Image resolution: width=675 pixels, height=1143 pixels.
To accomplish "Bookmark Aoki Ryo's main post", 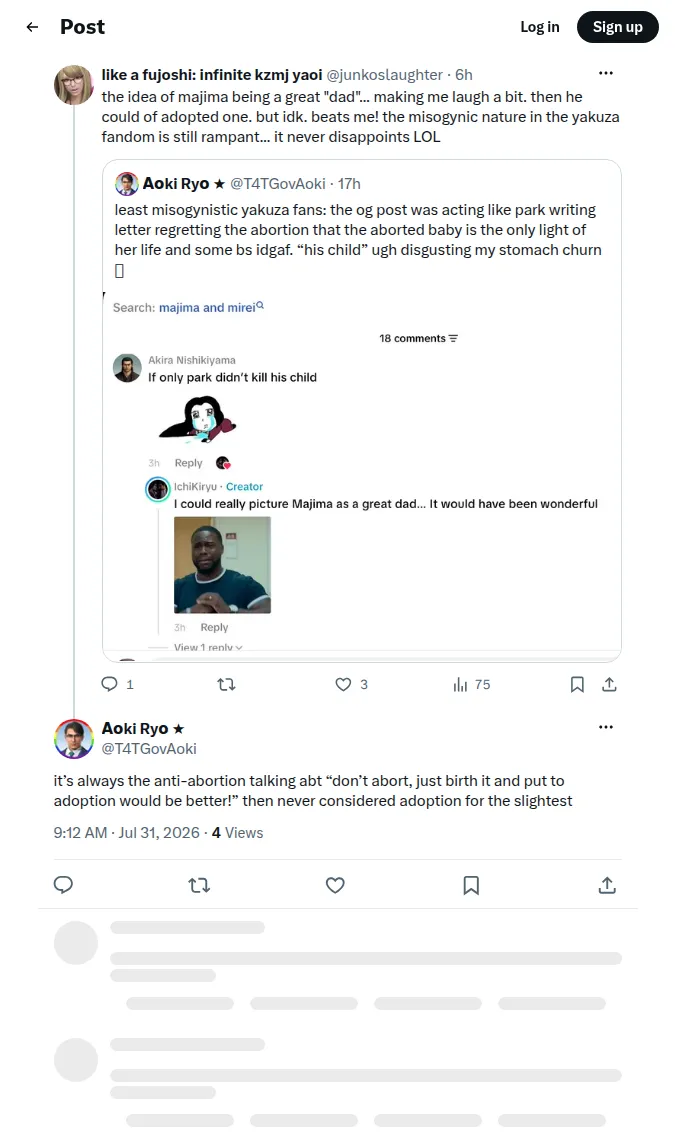I will click(x=472, y=885).
